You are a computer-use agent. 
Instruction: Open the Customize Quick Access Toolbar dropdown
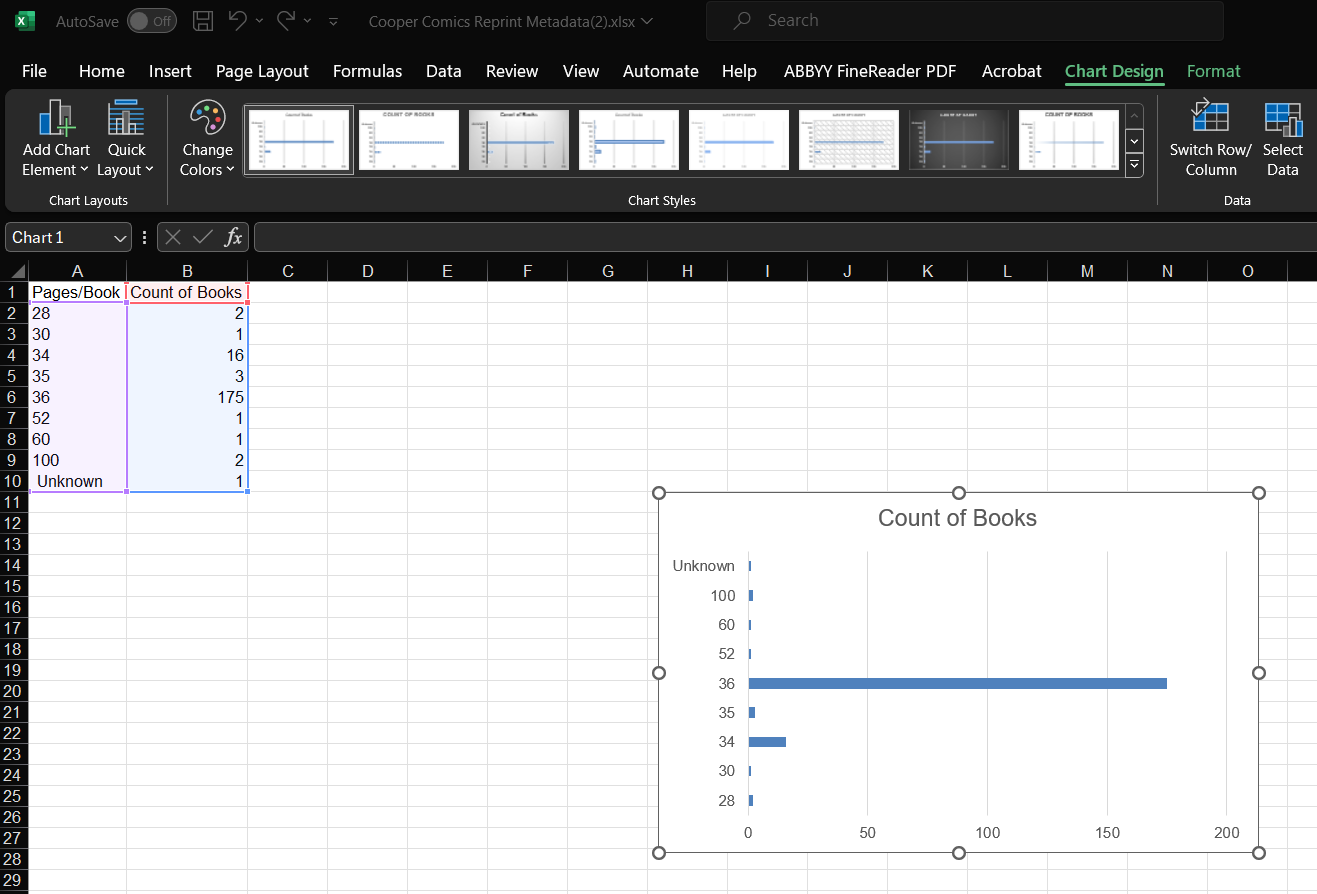pyautogui.click(x=333, y=21)
